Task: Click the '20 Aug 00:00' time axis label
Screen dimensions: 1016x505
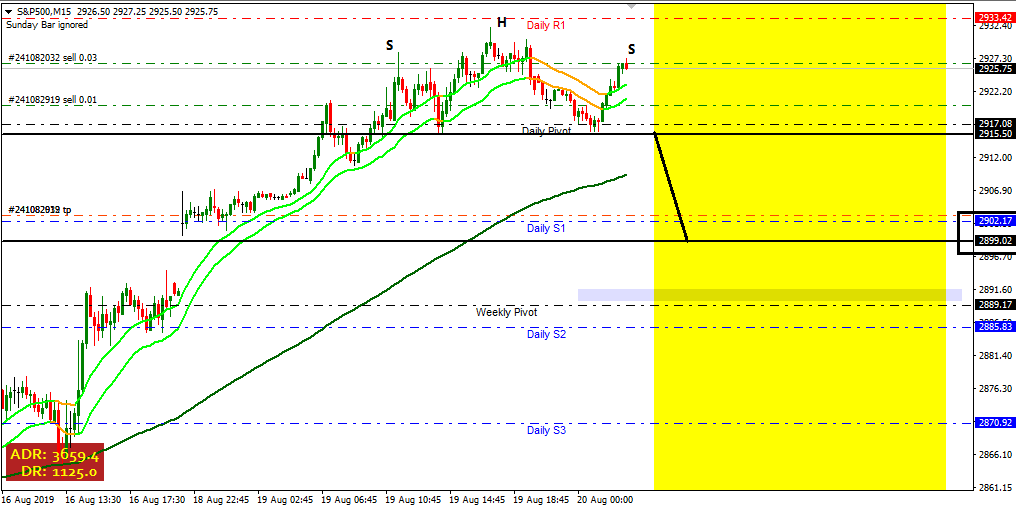Action: coord(606,500)
